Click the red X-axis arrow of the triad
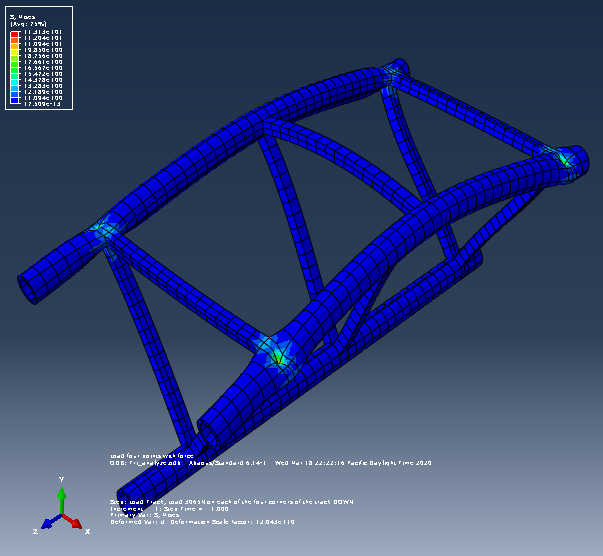The image size is (603, 556). (73, 522)
